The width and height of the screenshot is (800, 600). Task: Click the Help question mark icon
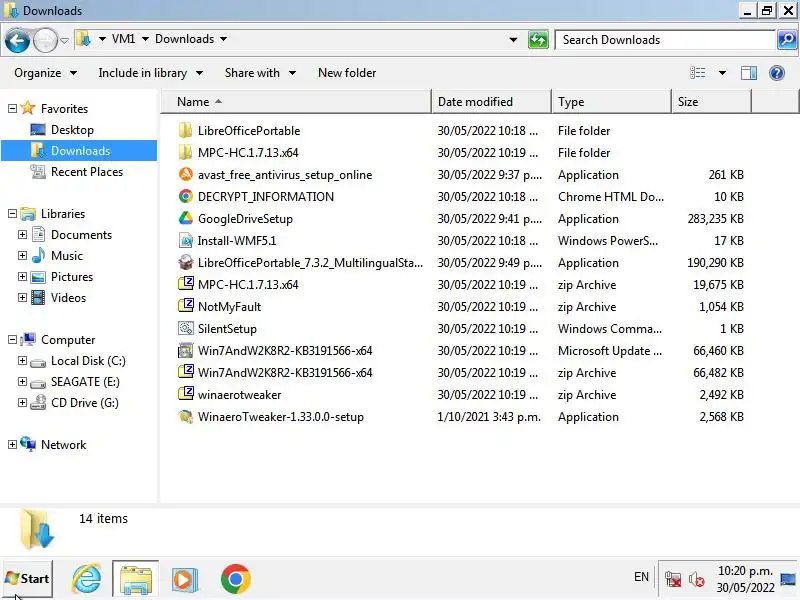pos(777,73)
